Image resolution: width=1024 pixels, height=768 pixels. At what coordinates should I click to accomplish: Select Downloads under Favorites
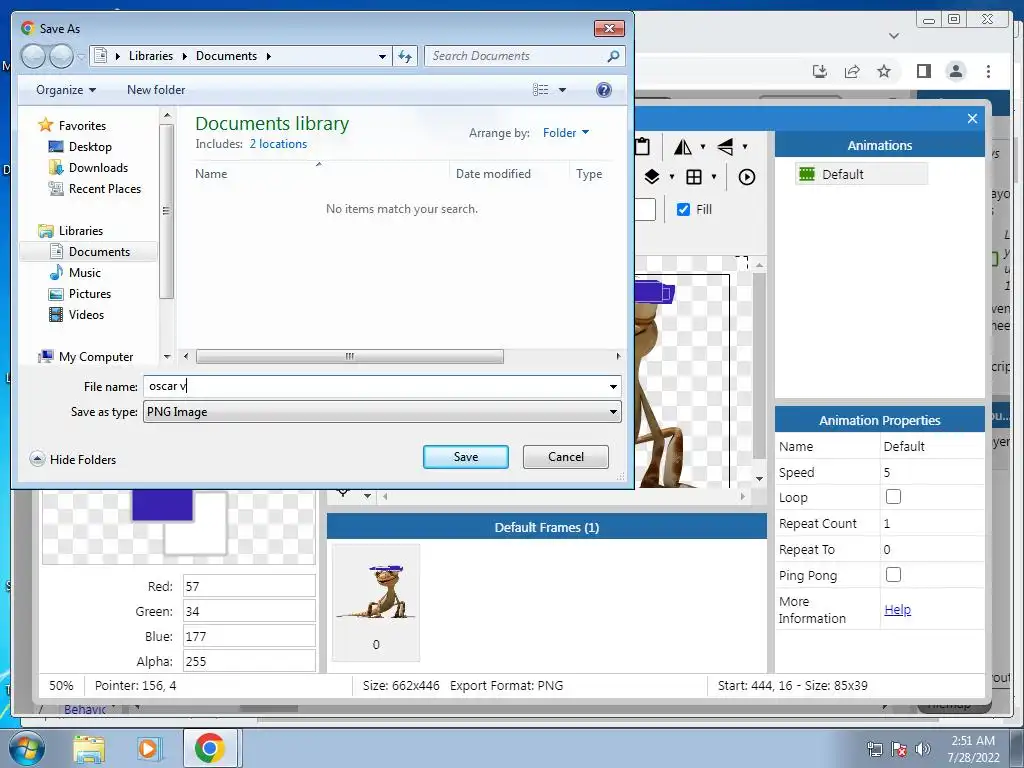(x=98, y=168)
